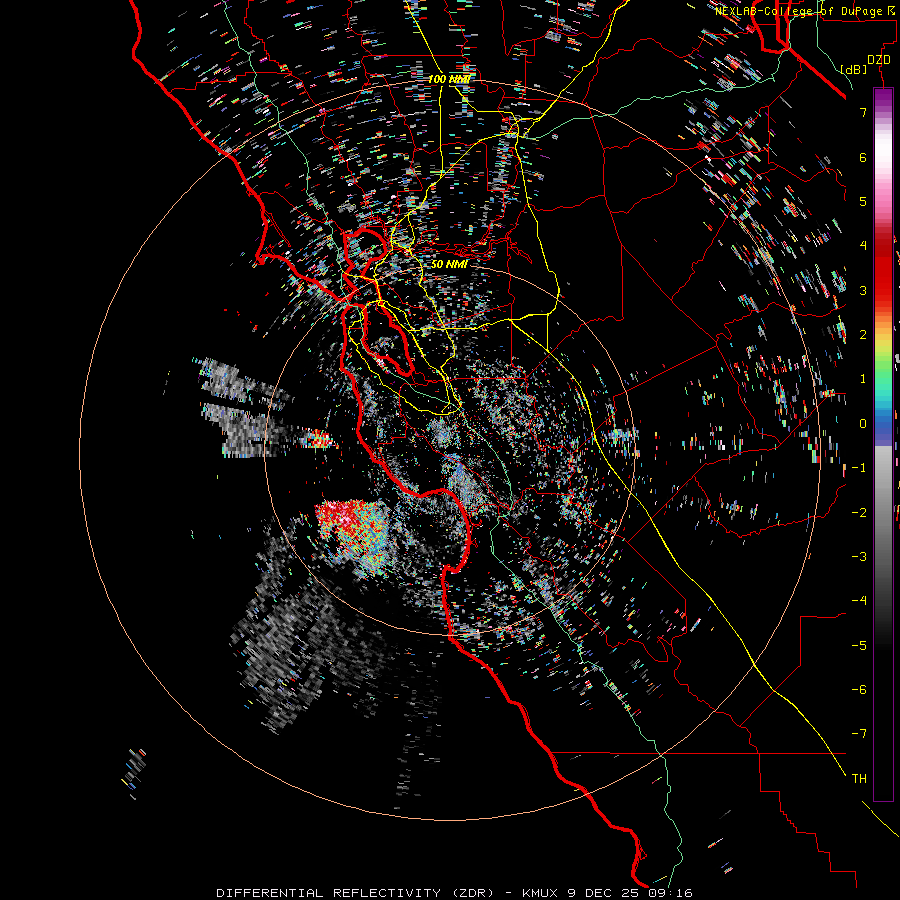The height and width of the screenshot is (900, 900).
Task: Click the "100 NMI" range ring label
Action: [449, 79]
